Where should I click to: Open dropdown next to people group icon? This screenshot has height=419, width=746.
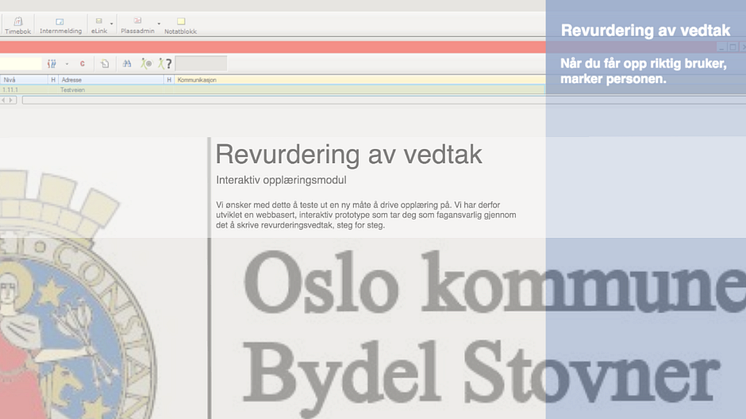(67, 64)
